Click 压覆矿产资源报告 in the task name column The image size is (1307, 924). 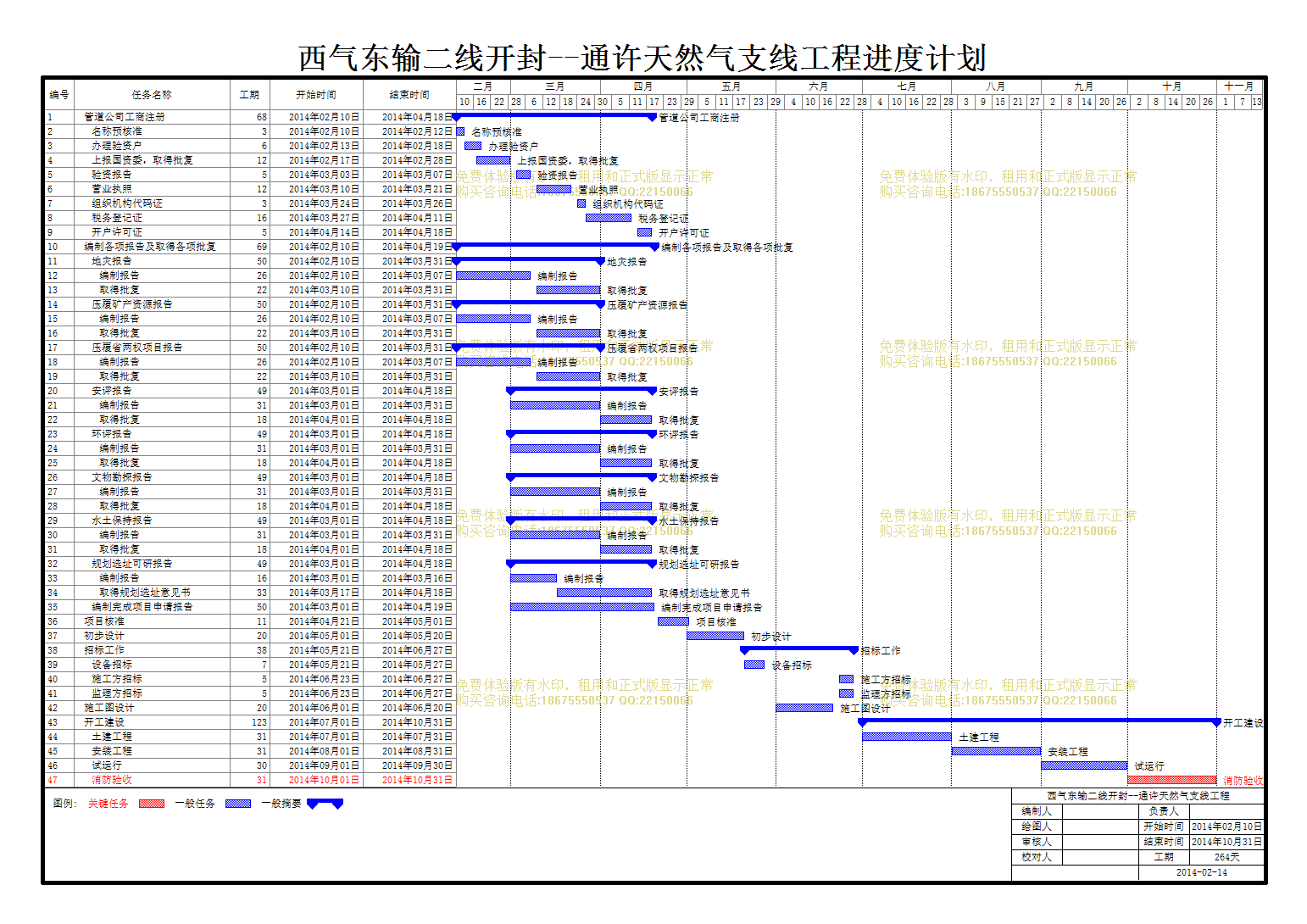(x=132, y=304)
